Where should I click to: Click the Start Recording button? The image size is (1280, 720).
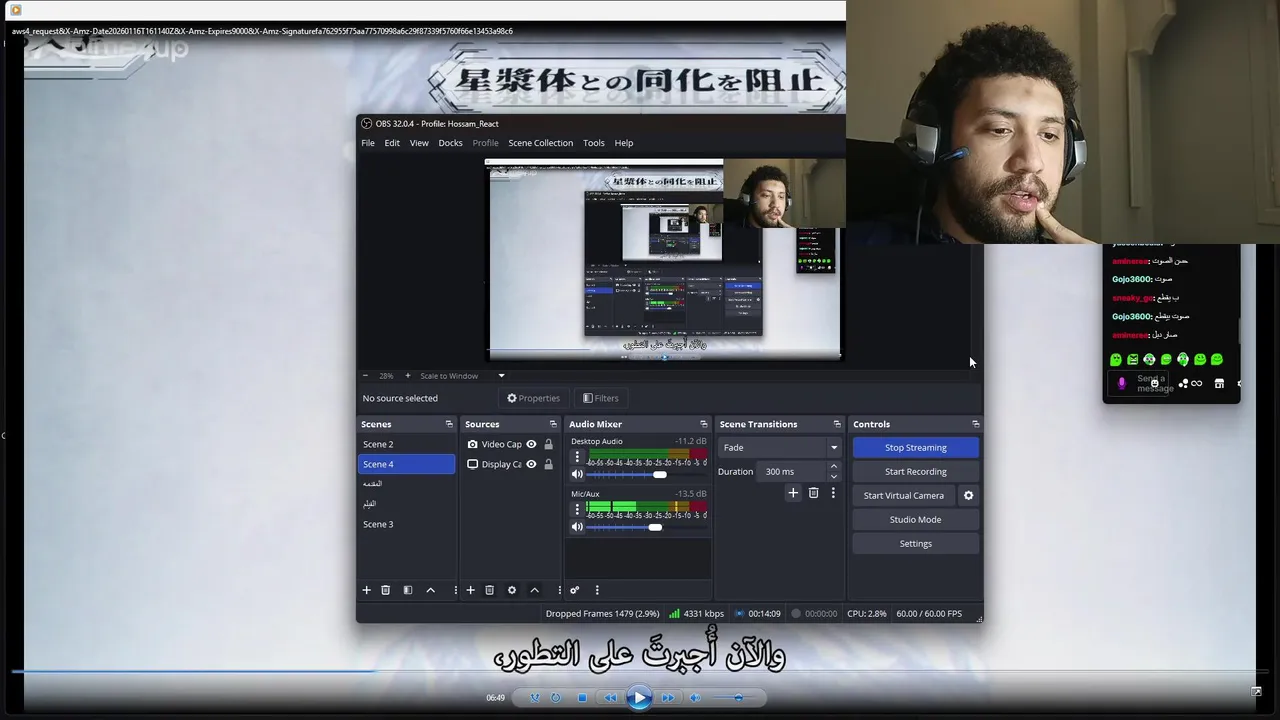tap(915, 471)
